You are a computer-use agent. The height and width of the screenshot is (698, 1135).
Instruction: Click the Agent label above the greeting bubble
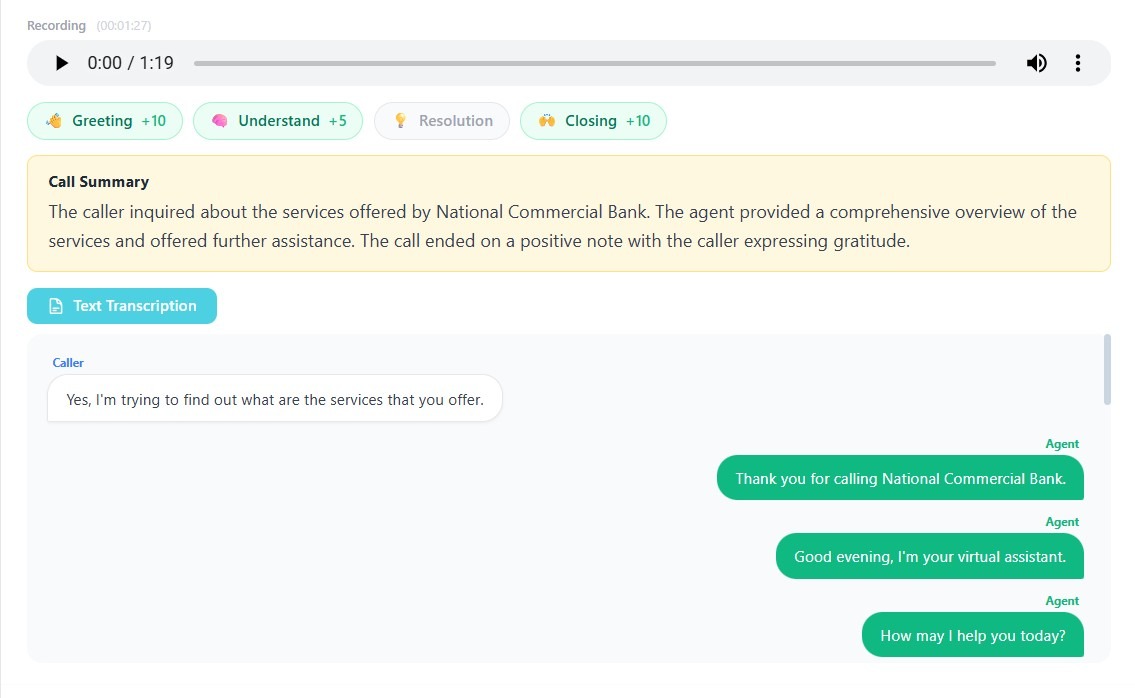click(1062, 443)
